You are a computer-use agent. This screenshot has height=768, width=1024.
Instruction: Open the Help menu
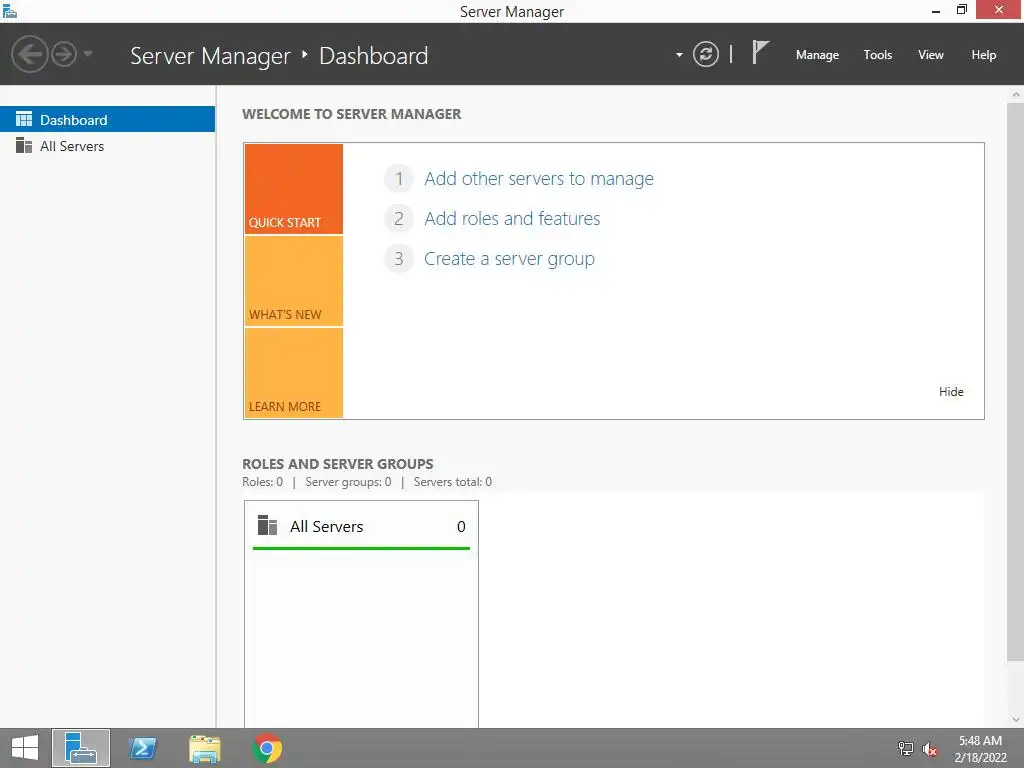coord(983,55)
